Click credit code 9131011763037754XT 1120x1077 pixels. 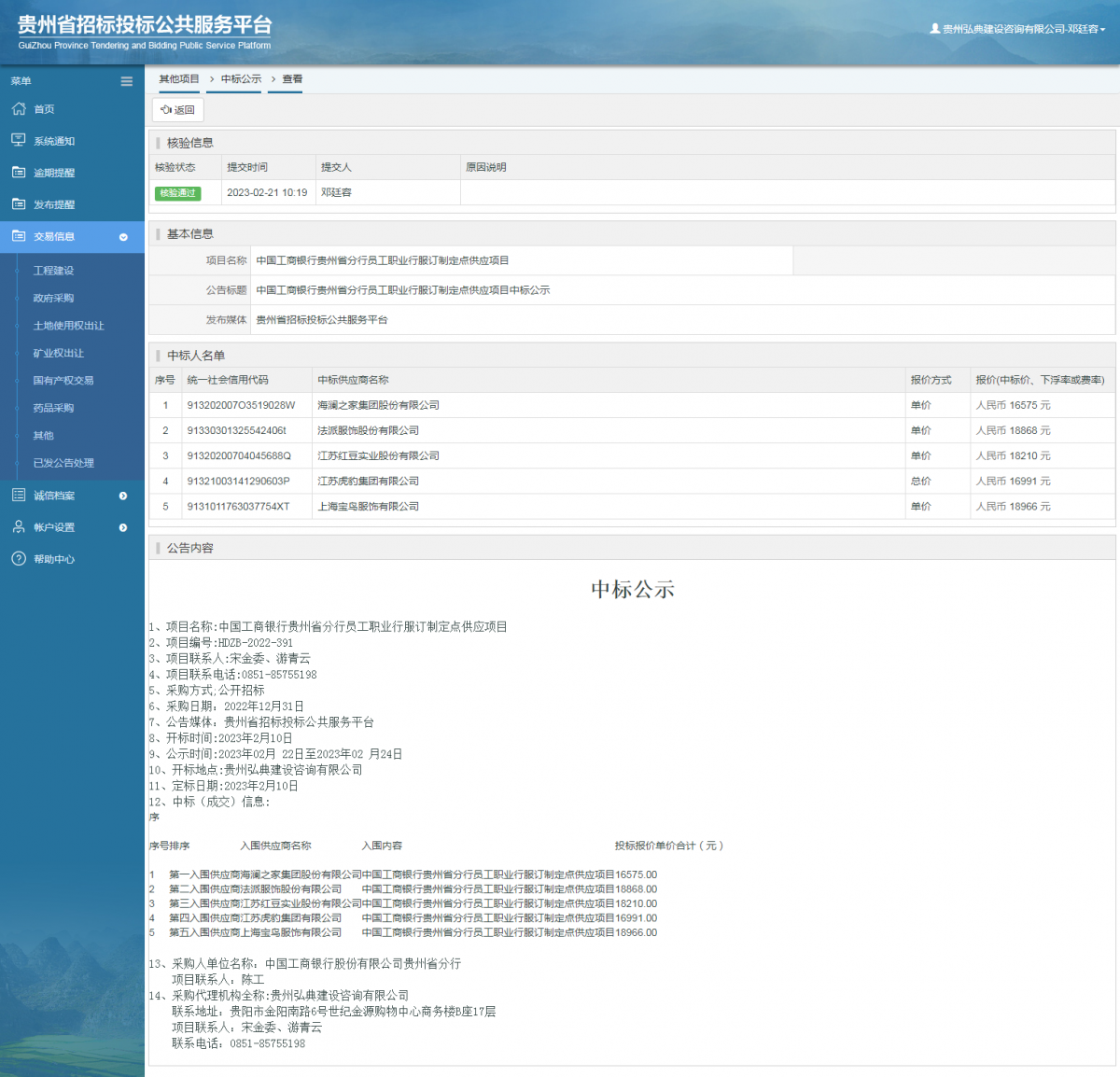point(238,506)
